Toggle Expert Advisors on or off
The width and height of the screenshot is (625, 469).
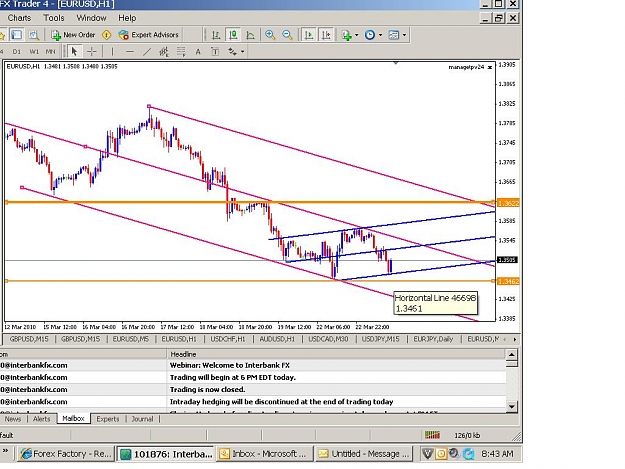point(148,35)
